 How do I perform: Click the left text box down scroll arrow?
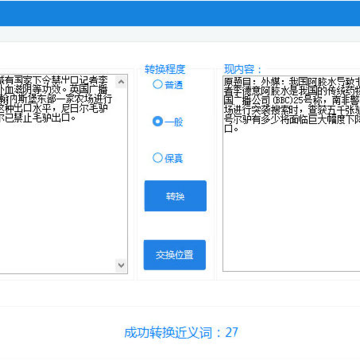121,265
